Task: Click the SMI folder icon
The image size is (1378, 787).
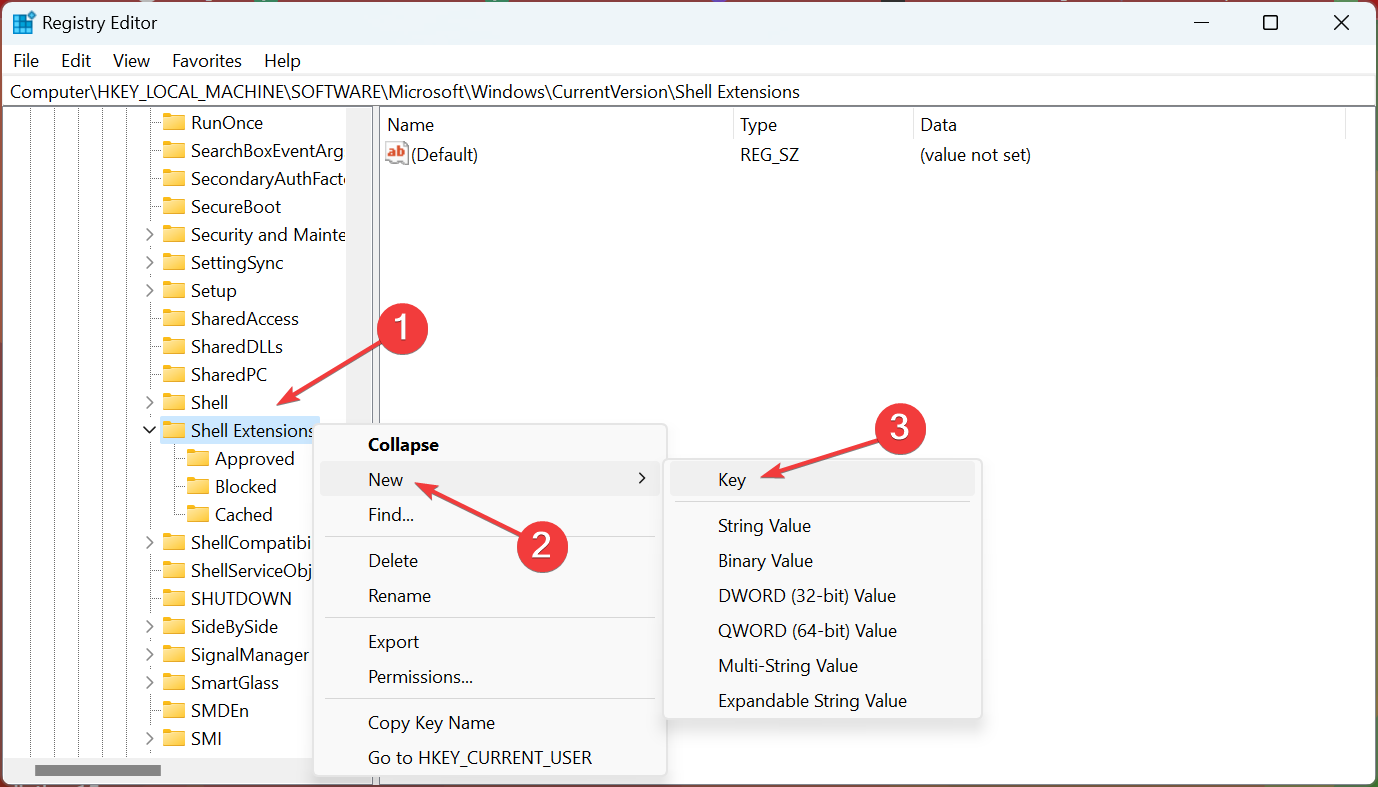Action: [174, 738]
